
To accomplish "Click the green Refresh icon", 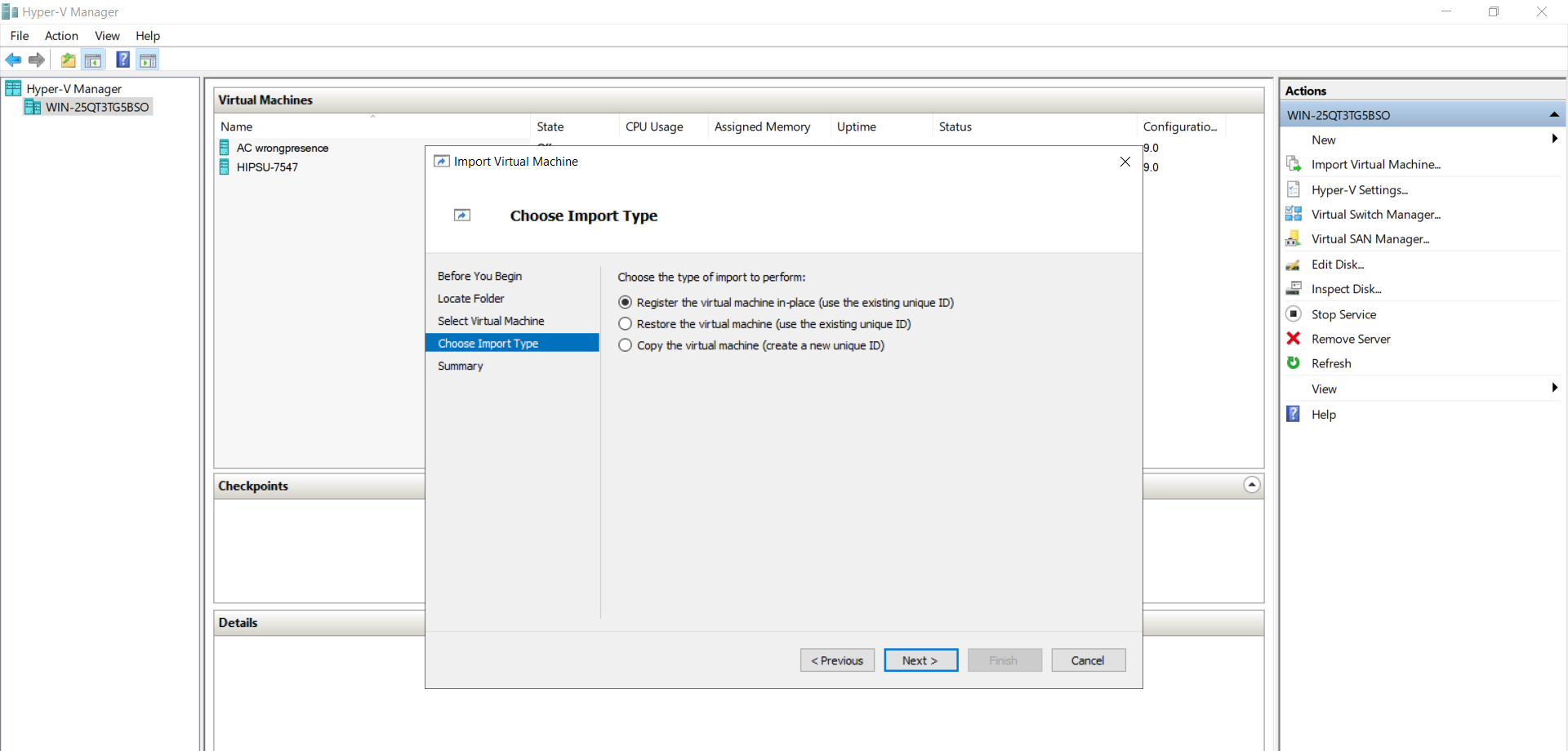I will click(x=1294, y=362).
